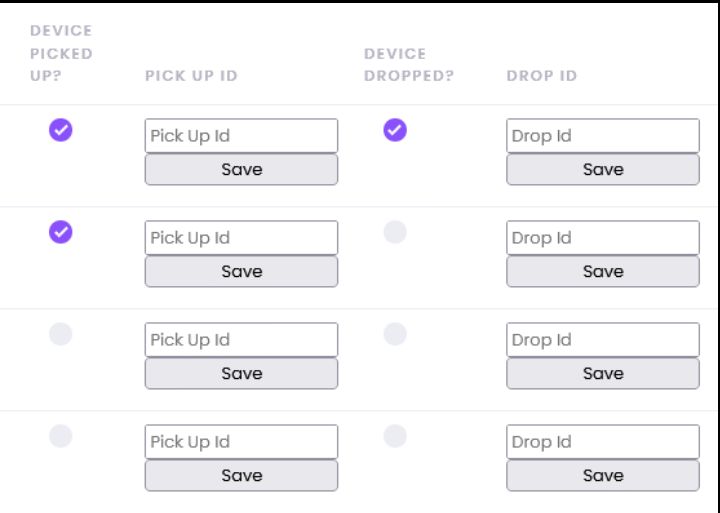Save the fourth row Pick Up Id

241,476
